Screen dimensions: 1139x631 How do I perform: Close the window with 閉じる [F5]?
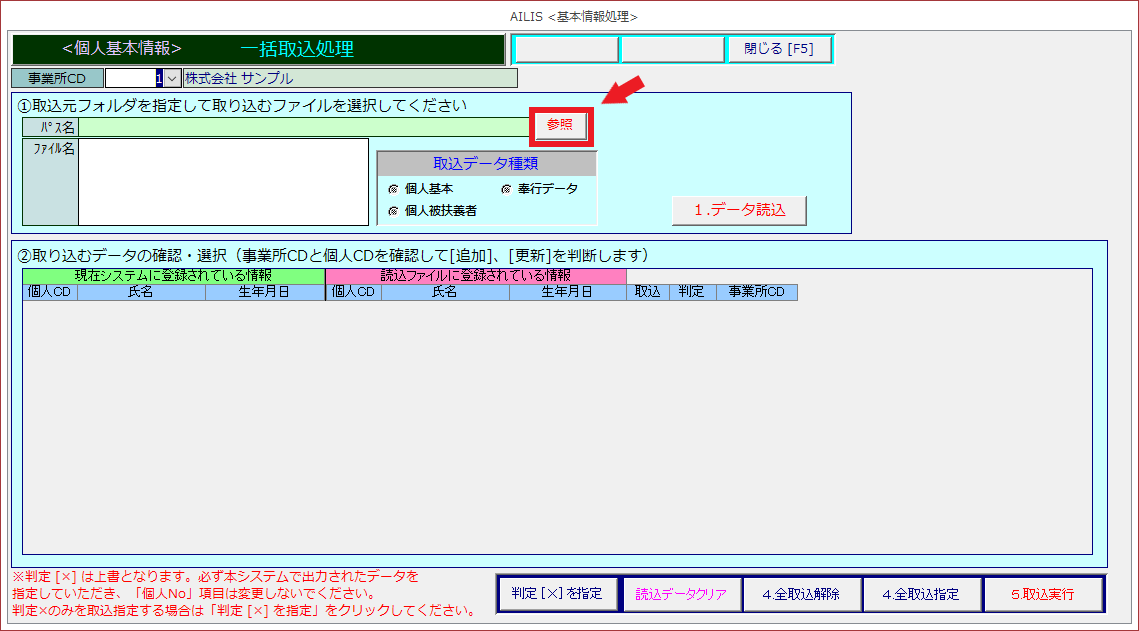779,50
